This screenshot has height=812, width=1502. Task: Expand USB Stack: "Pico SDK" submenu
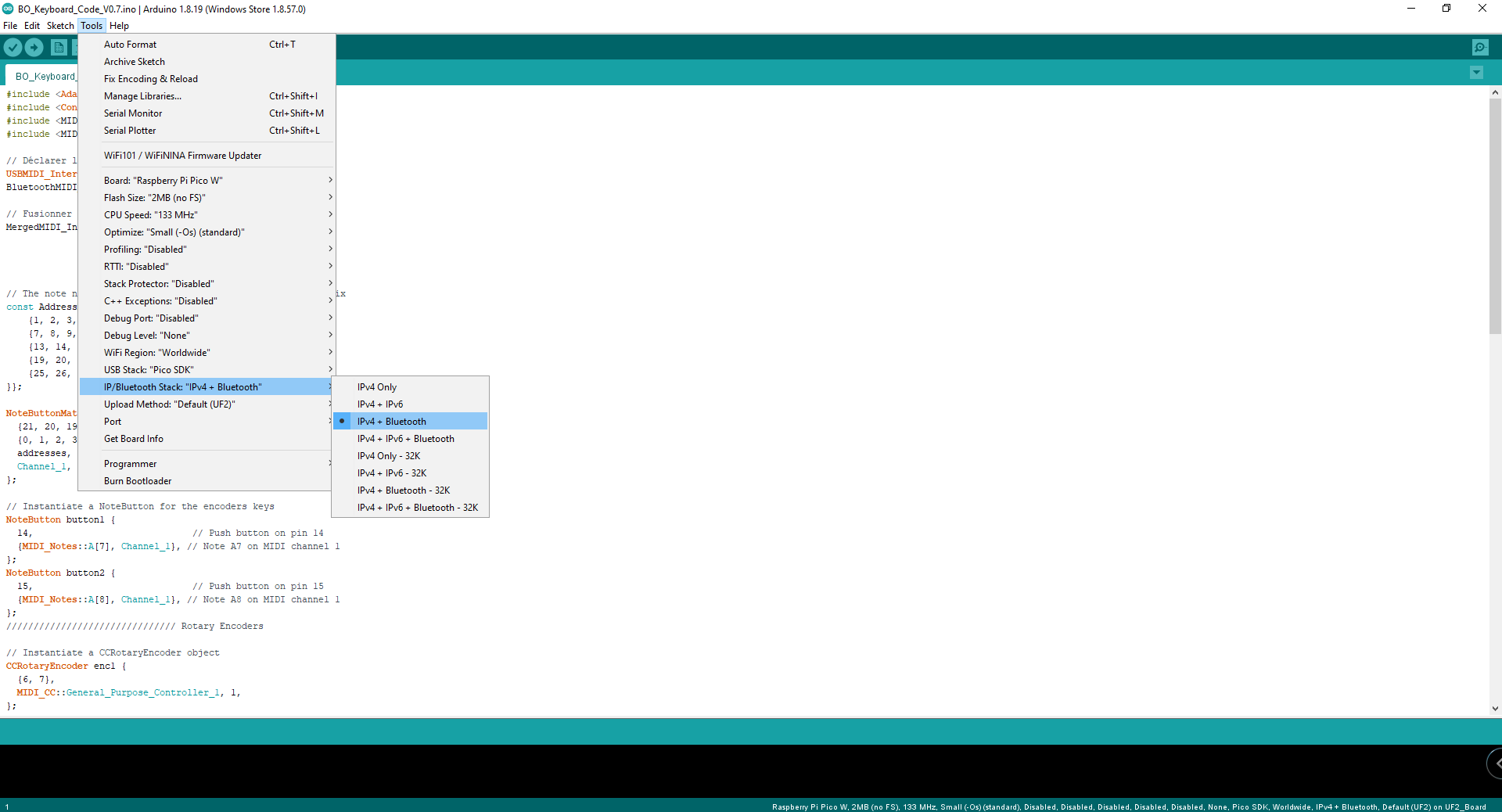click(x=207, y=370)
